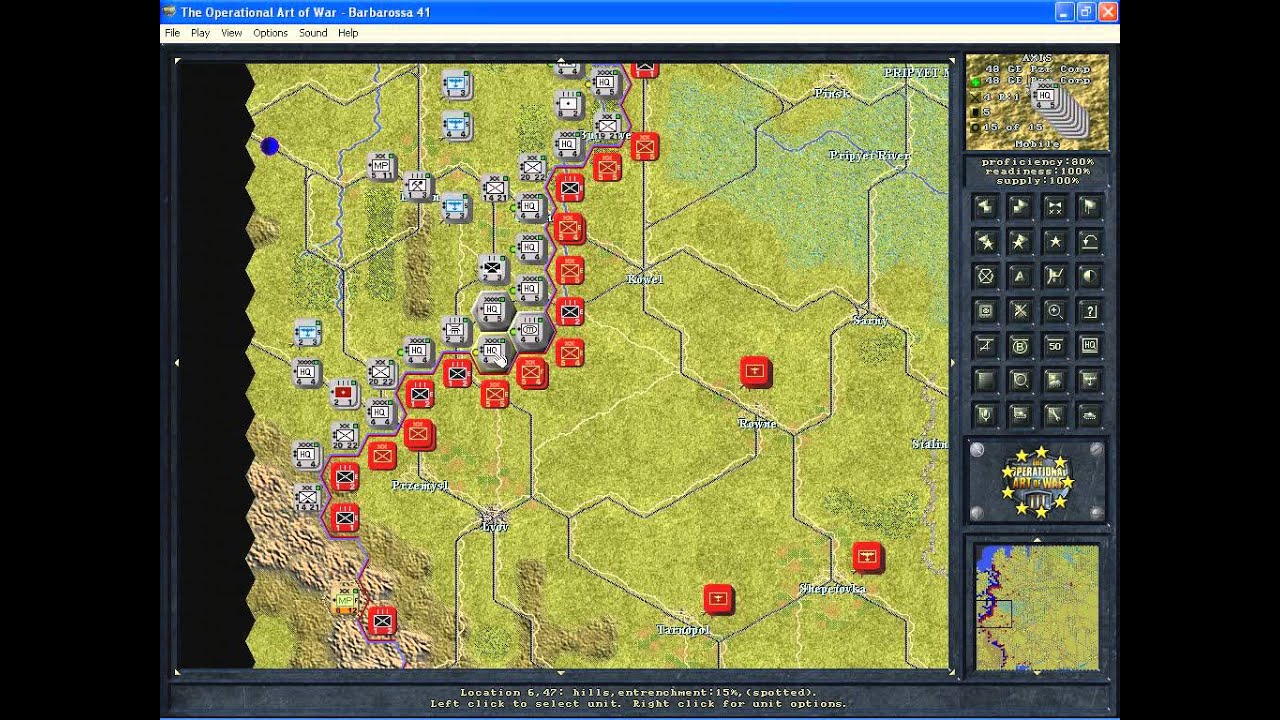1280x720 pixels.
Task: Click the 'readiness:100%' readout
Action: (x=1037, y=171)
